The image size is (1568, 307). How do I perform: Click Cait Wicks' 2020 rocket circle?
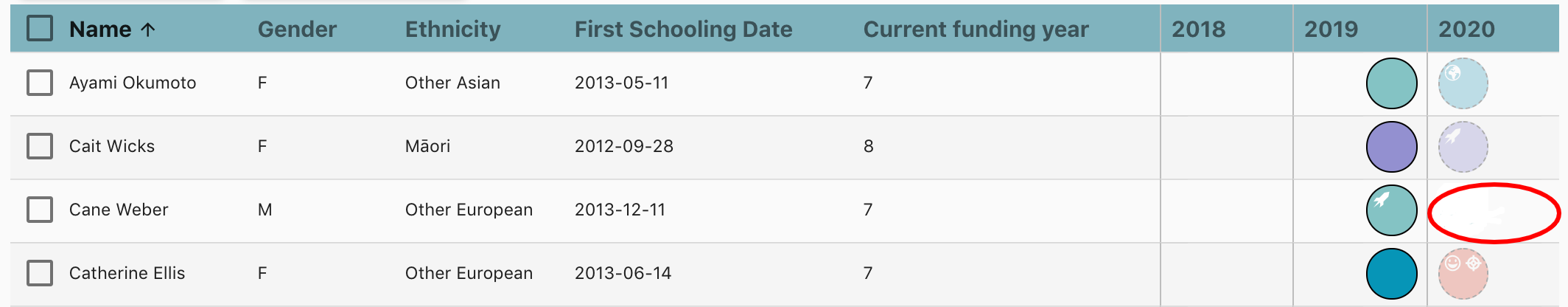[1463, 147]
